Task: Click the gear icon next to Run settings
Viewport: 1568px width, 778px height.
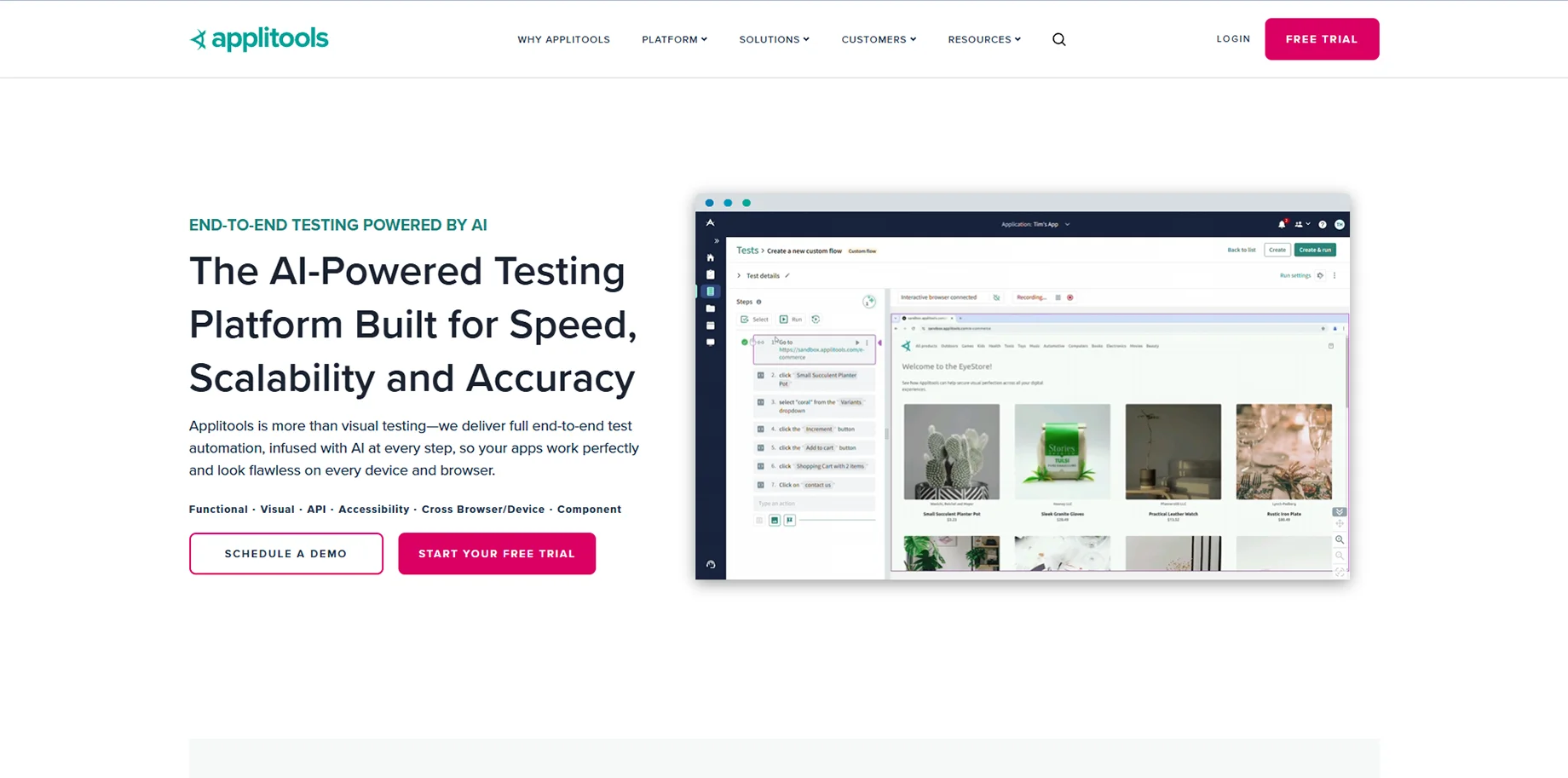Action: (1321, 276)
